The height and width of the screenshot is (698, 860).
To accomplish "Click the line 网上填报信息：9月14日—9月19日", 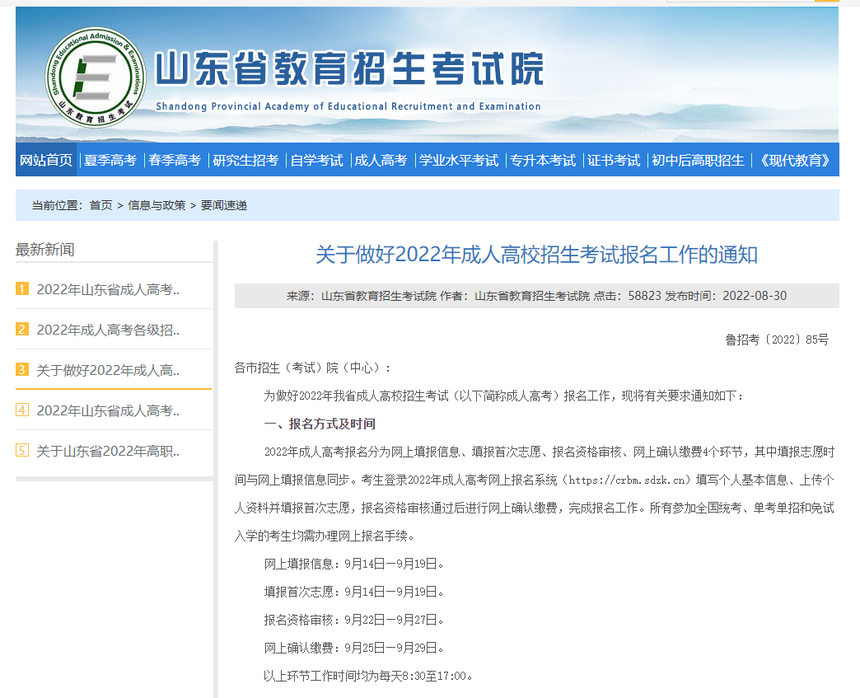I will [354, 564].
